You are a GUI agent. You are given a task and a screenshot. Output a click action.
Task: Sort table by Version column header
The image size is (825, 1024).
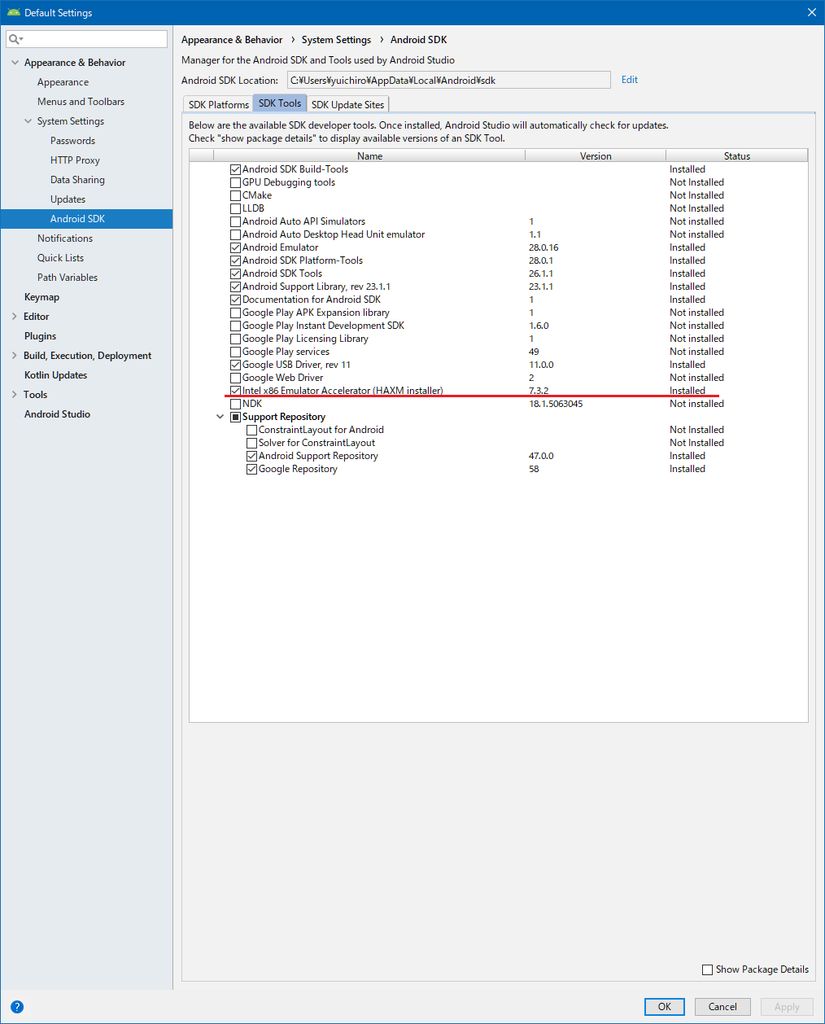tap(595, 155)
